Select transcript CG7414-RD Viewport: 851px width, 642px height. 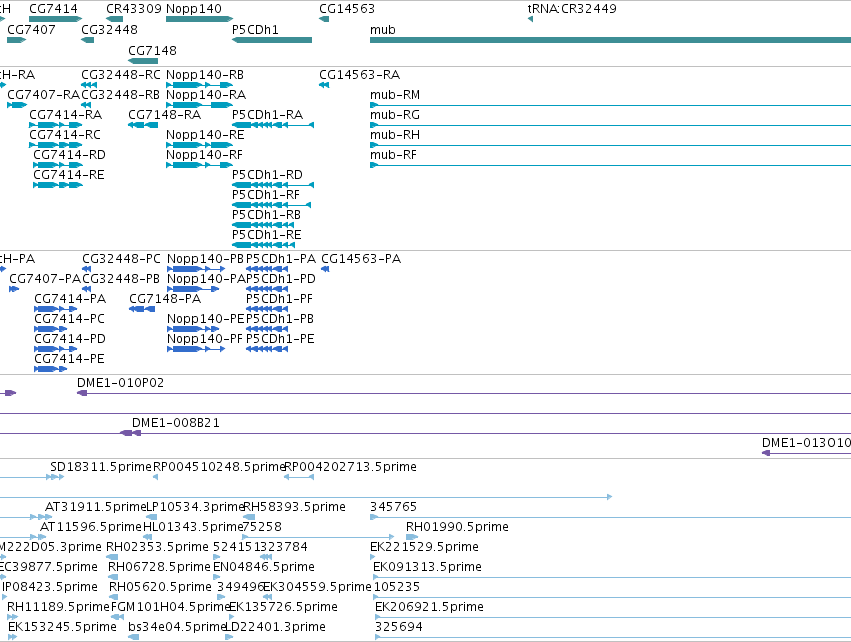(58, 165)
